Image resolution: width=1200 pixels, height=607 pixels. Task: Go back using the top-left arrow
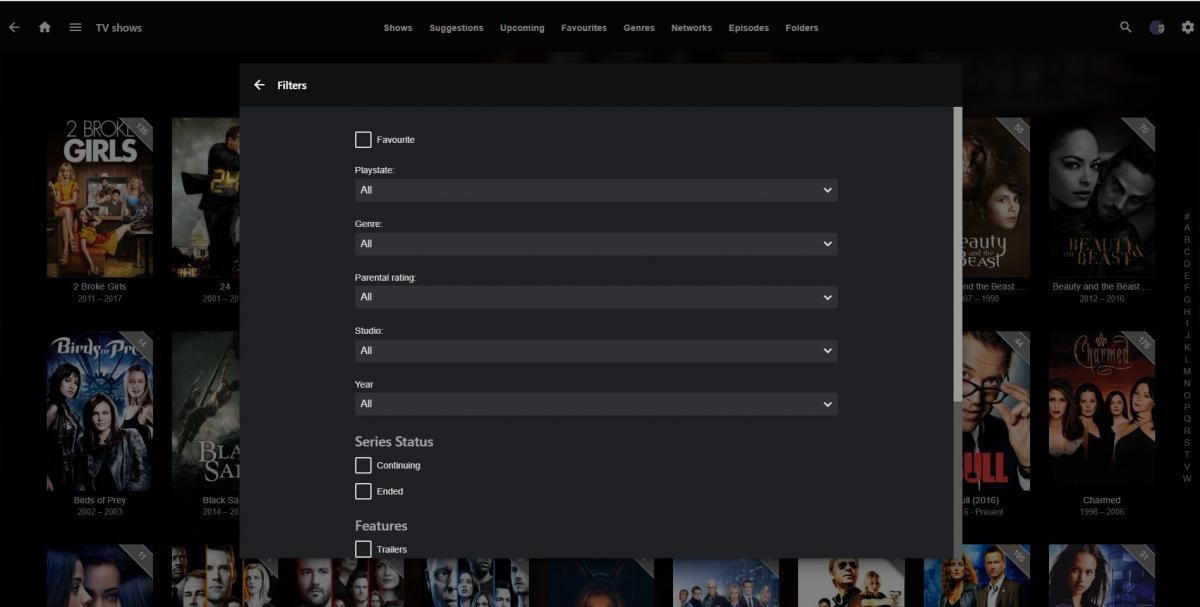coord(14,27)
